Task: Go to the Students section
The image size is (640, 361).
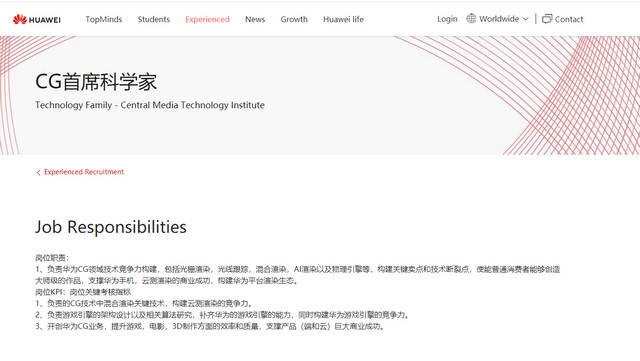Action: click(x=153, y=19)
